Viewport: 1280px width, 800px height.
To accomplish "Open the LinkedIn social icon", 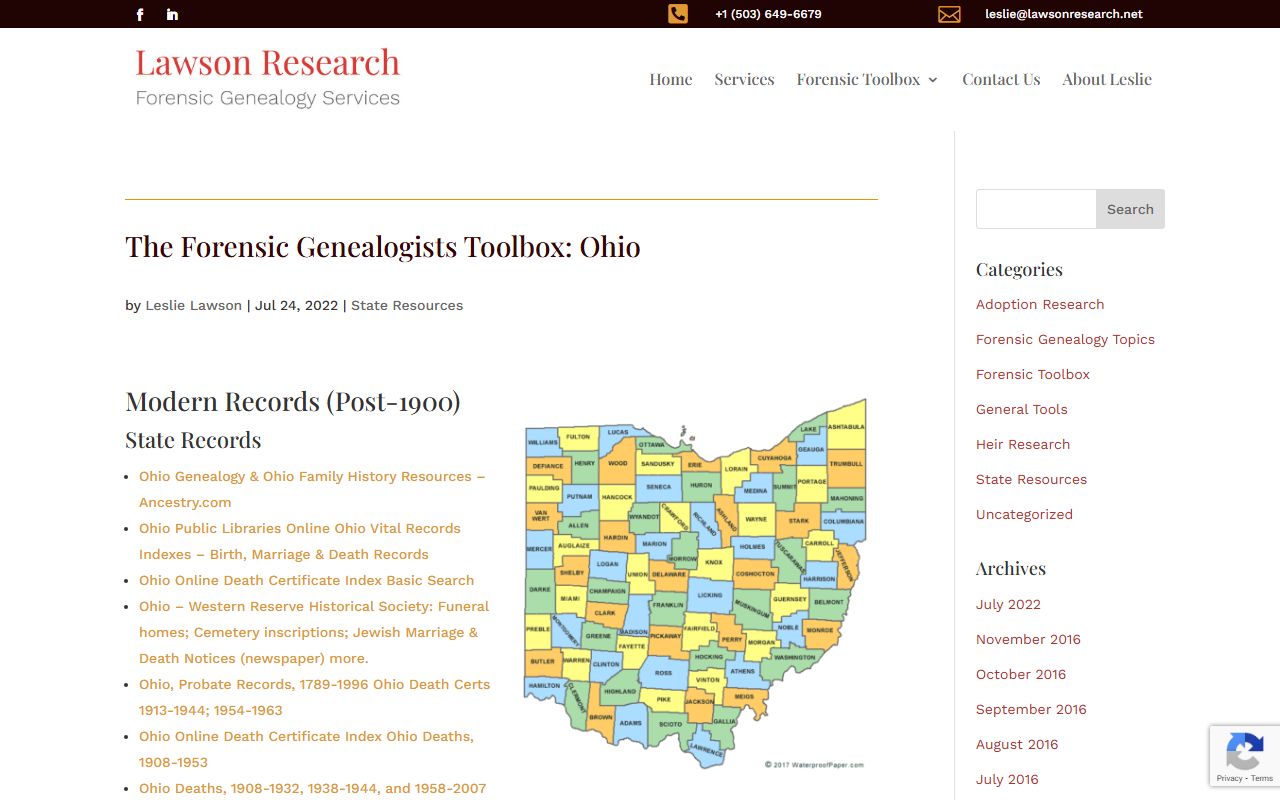I will pyautogui.click(x=172, y=14).
